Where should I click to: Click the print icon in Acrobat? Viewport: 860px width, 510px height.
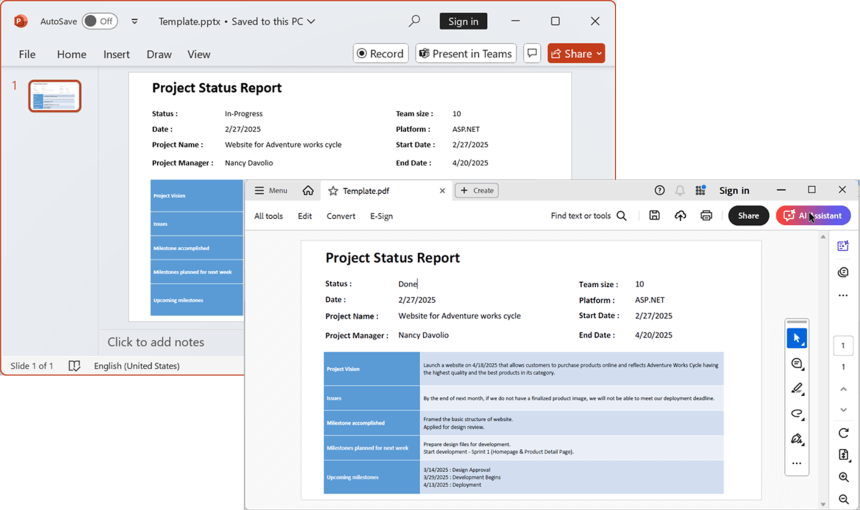click(x=706, y=215)
